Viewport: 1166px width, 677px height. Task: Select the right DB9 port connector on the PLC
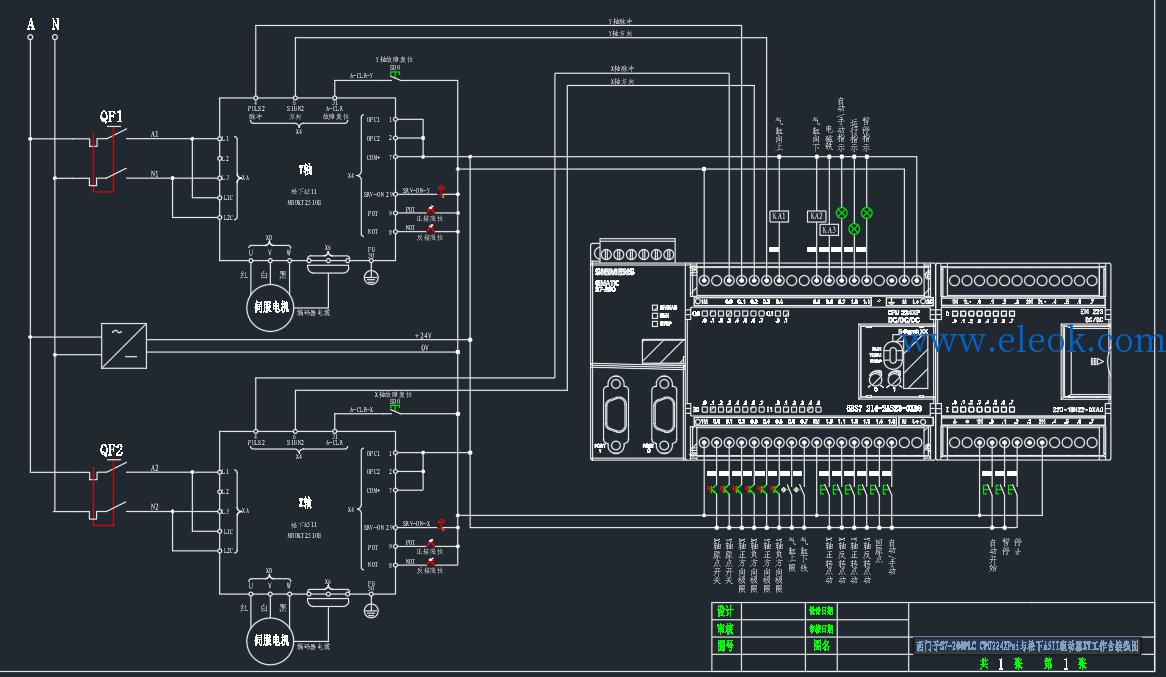(663, 415)
